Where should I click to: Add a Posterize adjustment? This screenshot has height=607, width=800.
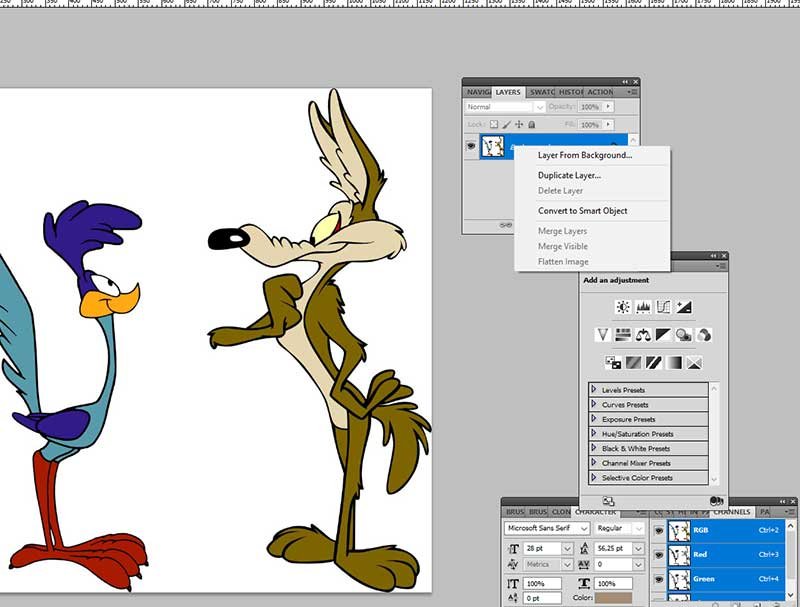click(x=633, y=363)
